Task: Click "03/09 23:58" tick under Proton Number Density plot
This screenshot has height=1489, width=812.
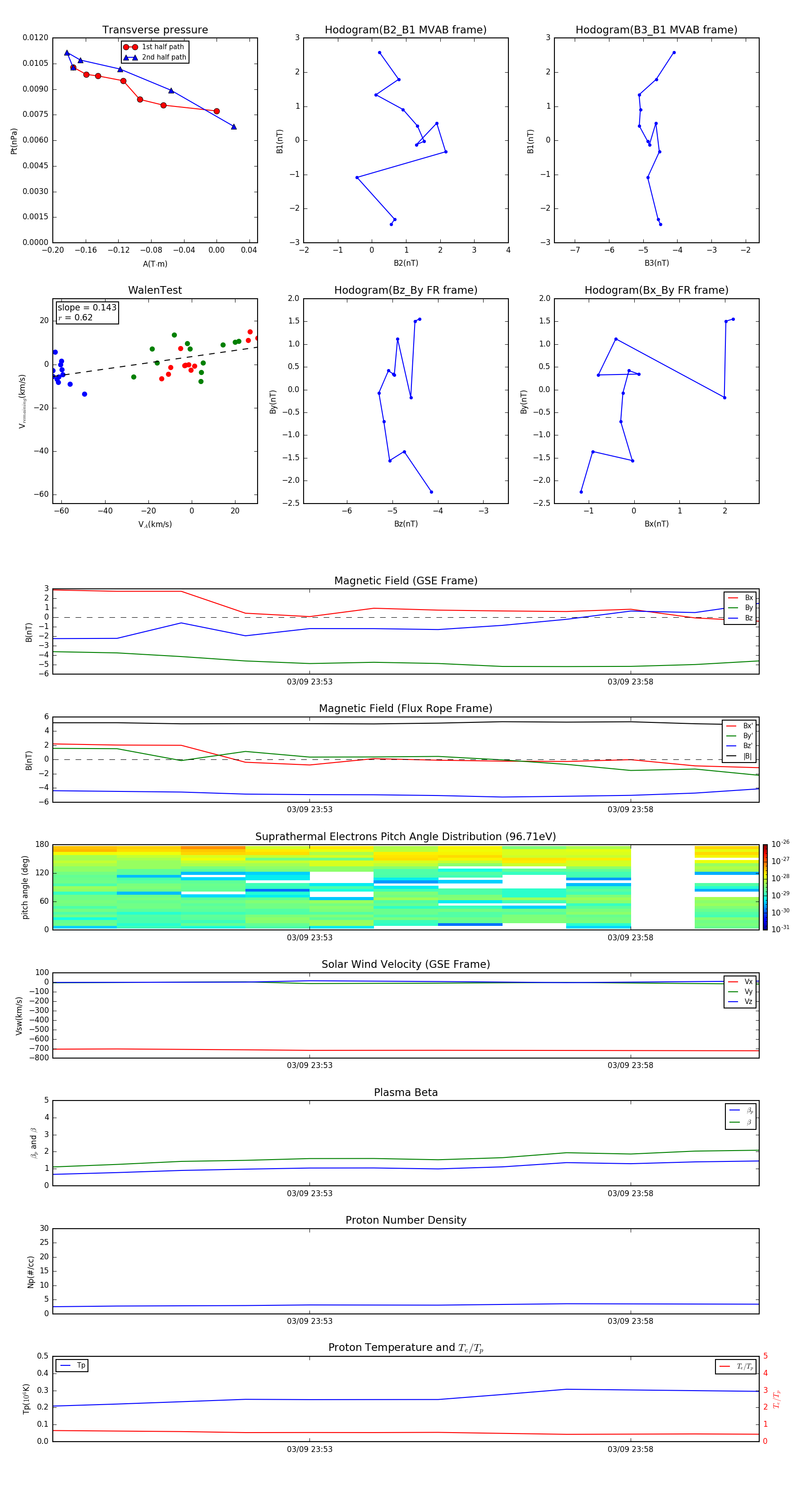Action: pyautogui.click(x=631, y=1321)
